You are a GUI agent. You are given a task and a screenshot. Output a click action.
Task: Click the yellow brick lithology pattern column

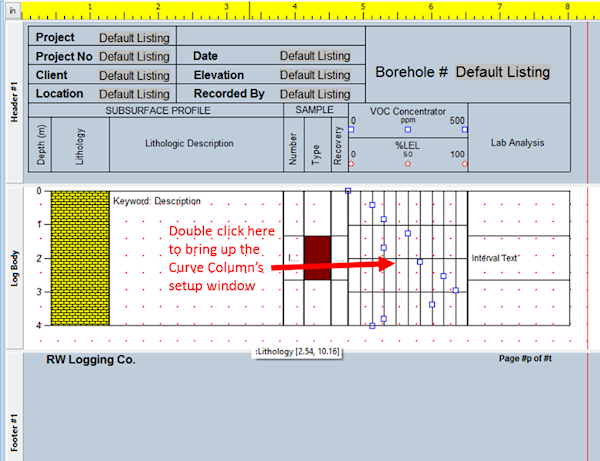80,257
